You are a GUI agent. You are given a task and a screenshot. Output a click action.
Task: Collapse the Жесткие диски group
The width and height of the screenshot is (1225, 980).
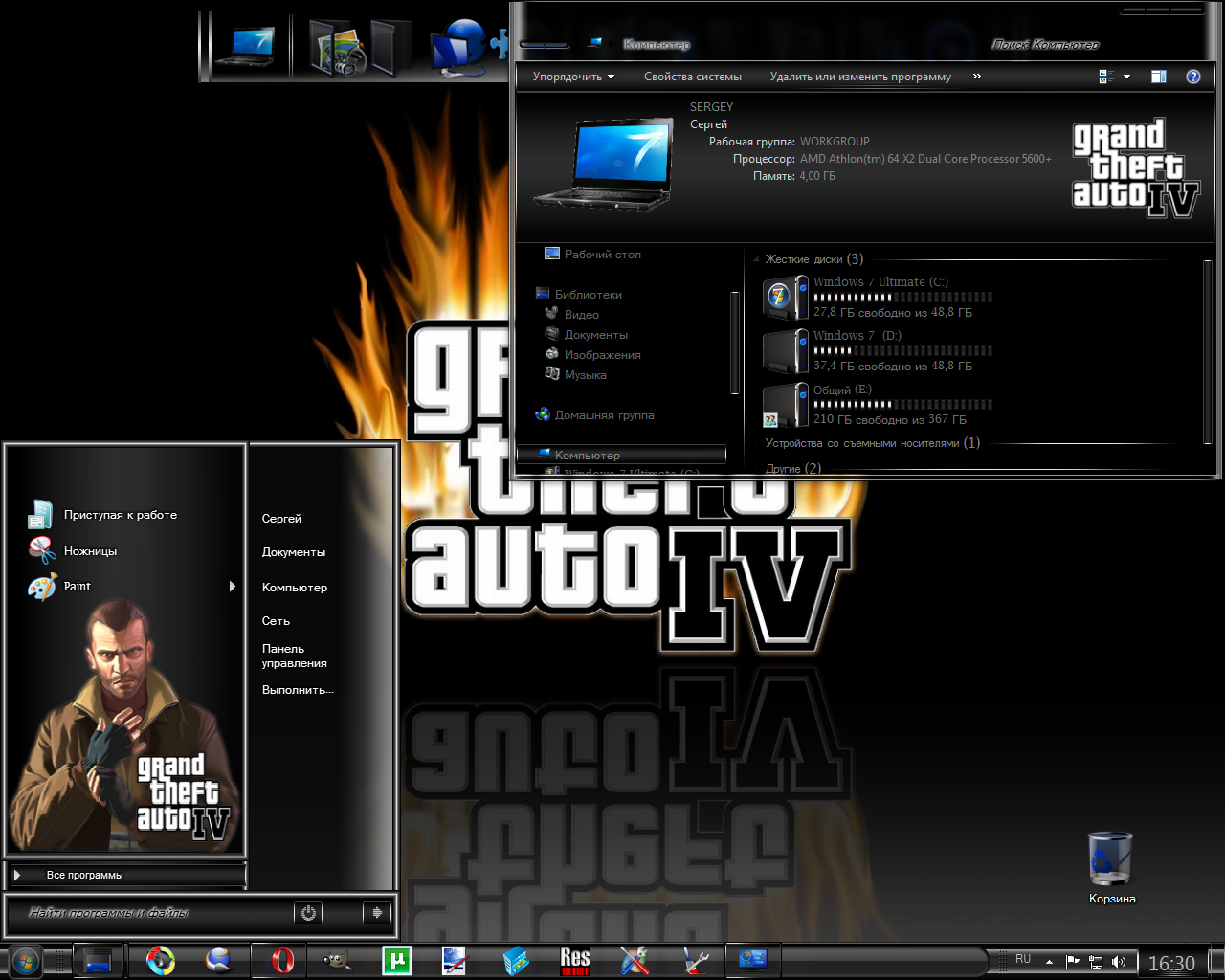[756, 259]
